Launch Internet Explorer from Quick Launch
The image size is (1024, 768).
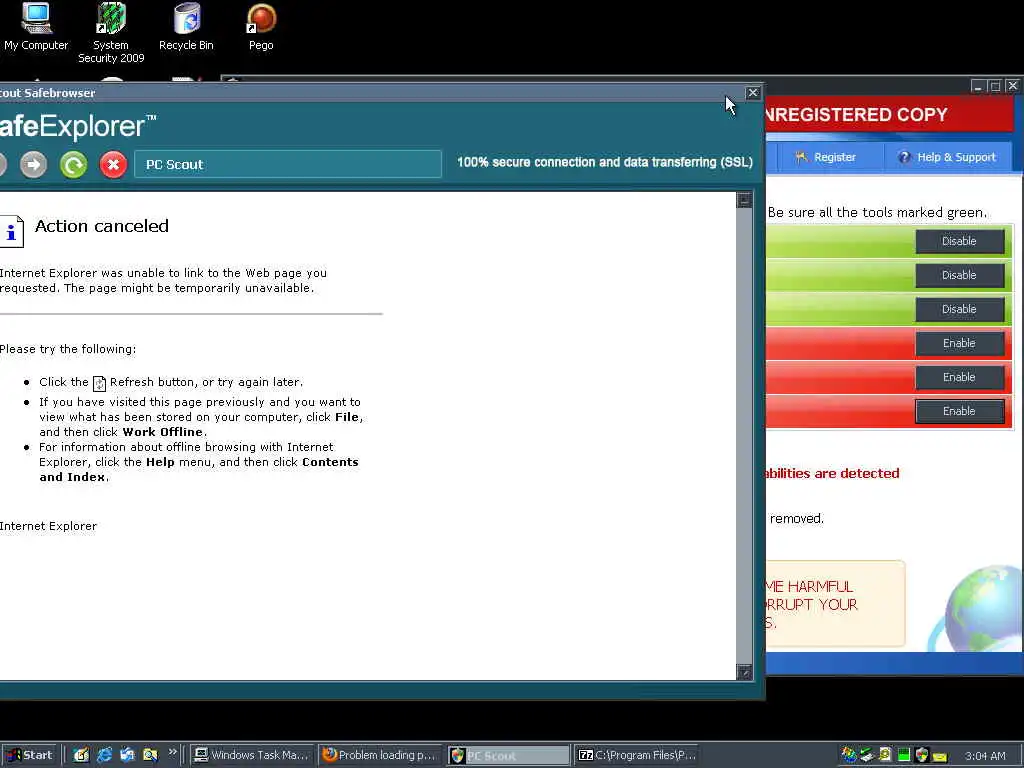click(104, 755)
